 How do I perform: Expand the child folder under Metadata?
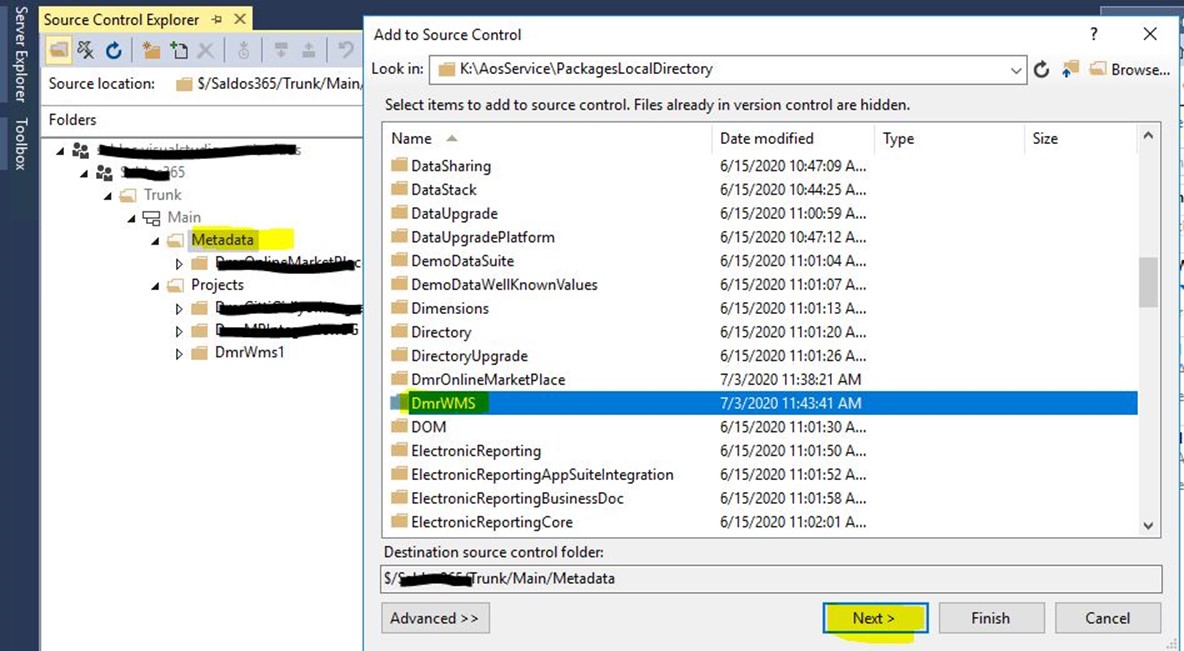pos(179,264)
